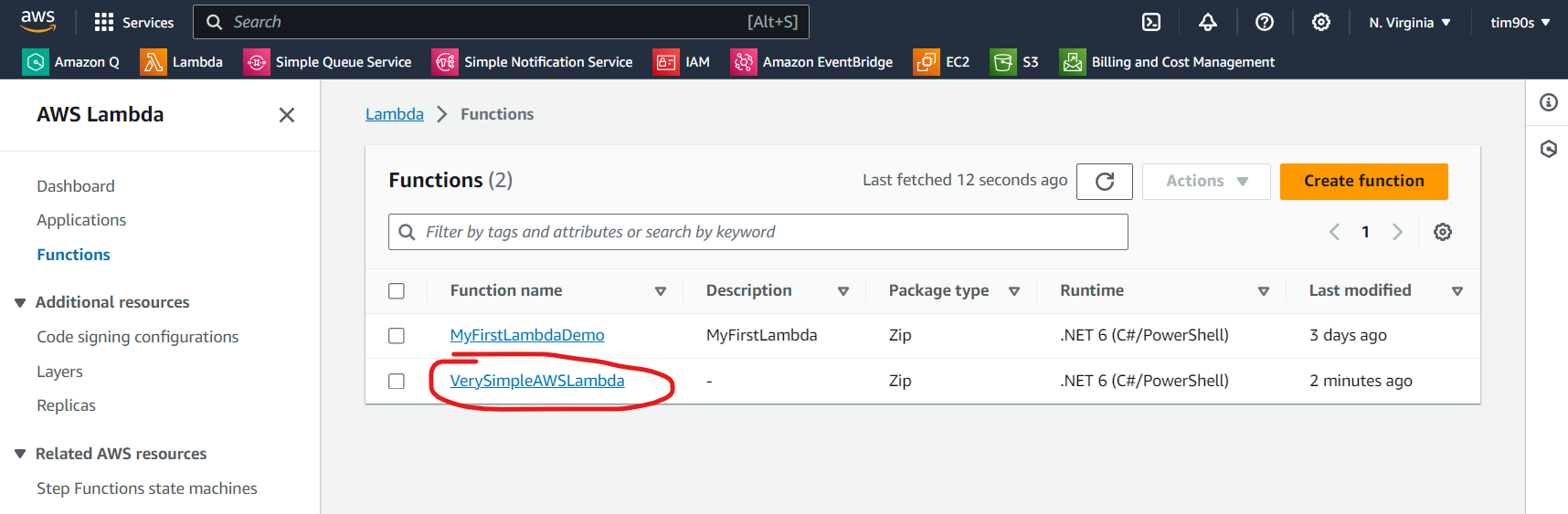Click the IAM shortcut icon

click(666, 62)
